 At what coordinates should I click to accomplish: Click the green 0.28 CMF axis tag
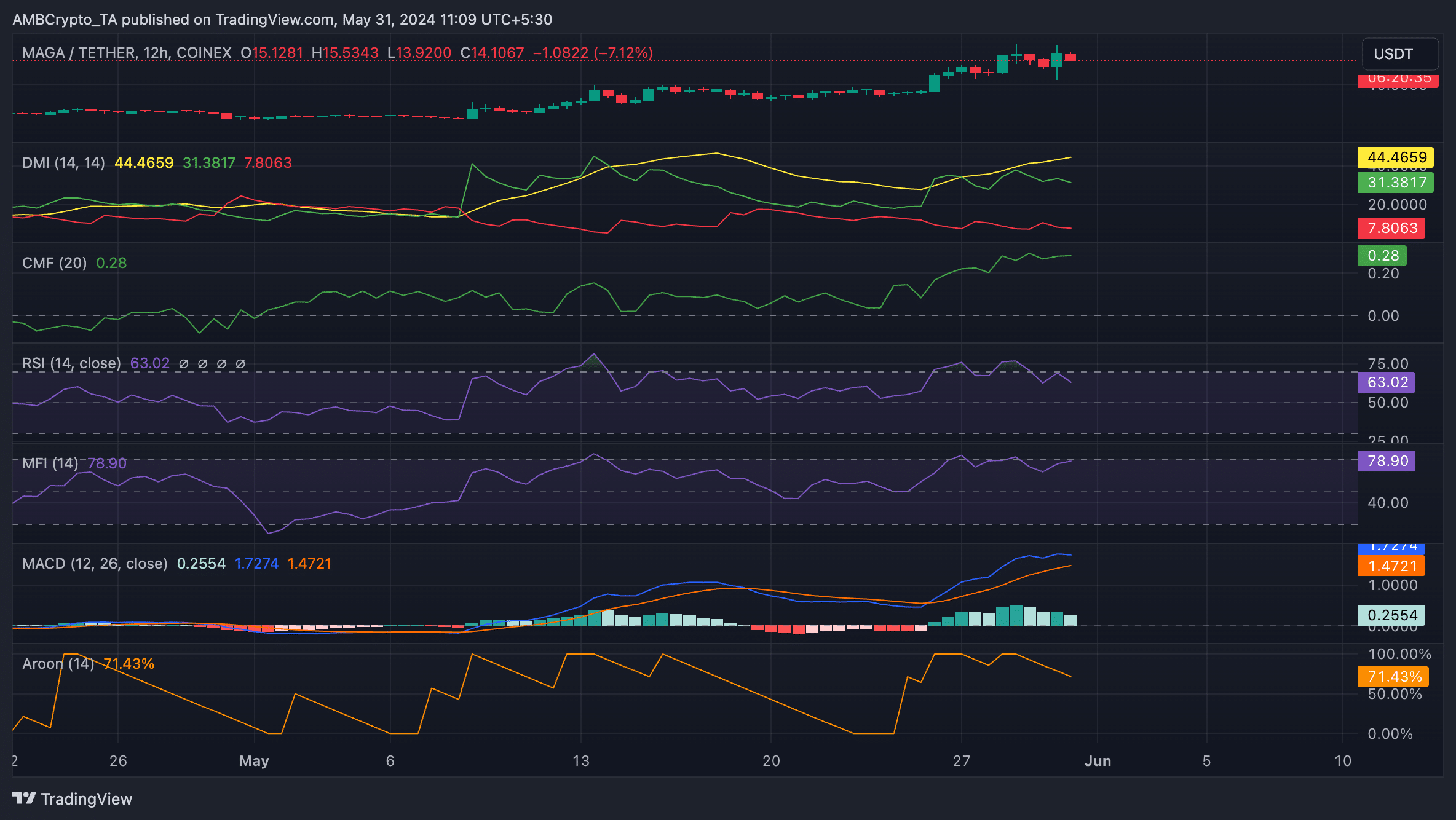tap(1382, 256)
